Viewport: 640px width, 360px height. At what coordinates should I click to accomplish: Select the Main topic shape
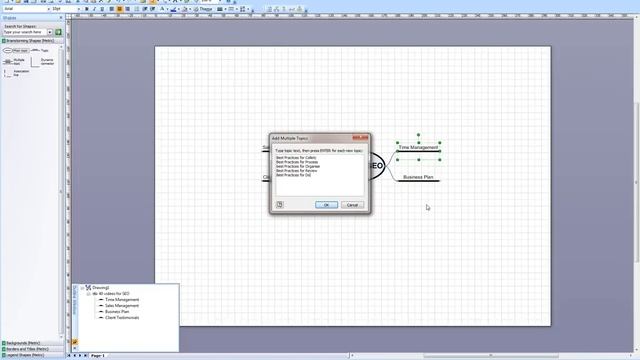coord(16,51)
